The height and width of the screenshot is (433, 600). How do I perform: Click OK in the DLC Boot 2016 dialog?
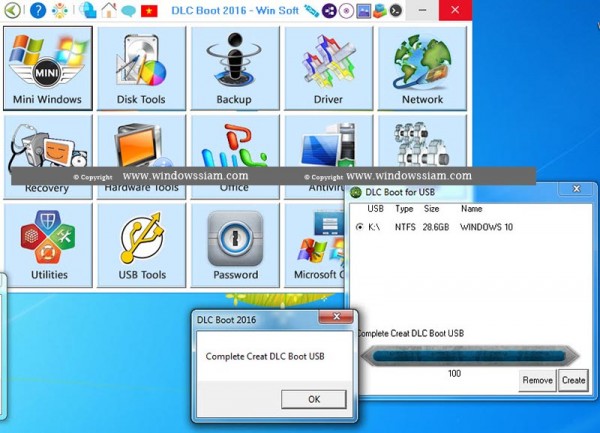click(x=314, y=399)
